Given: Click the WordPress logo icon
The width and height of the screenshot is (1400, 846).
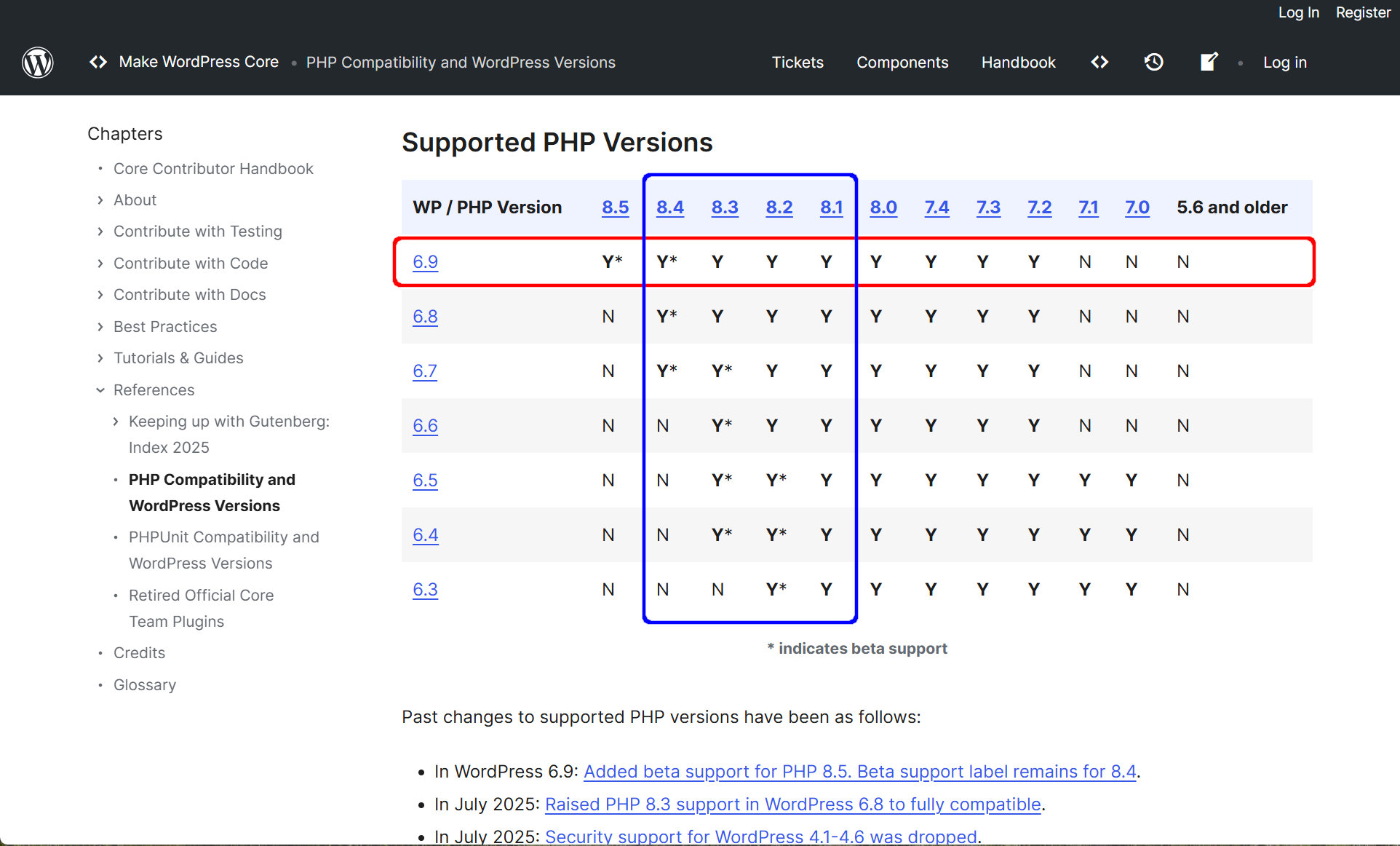Looking at the screenshot, I should click(38, 63).
